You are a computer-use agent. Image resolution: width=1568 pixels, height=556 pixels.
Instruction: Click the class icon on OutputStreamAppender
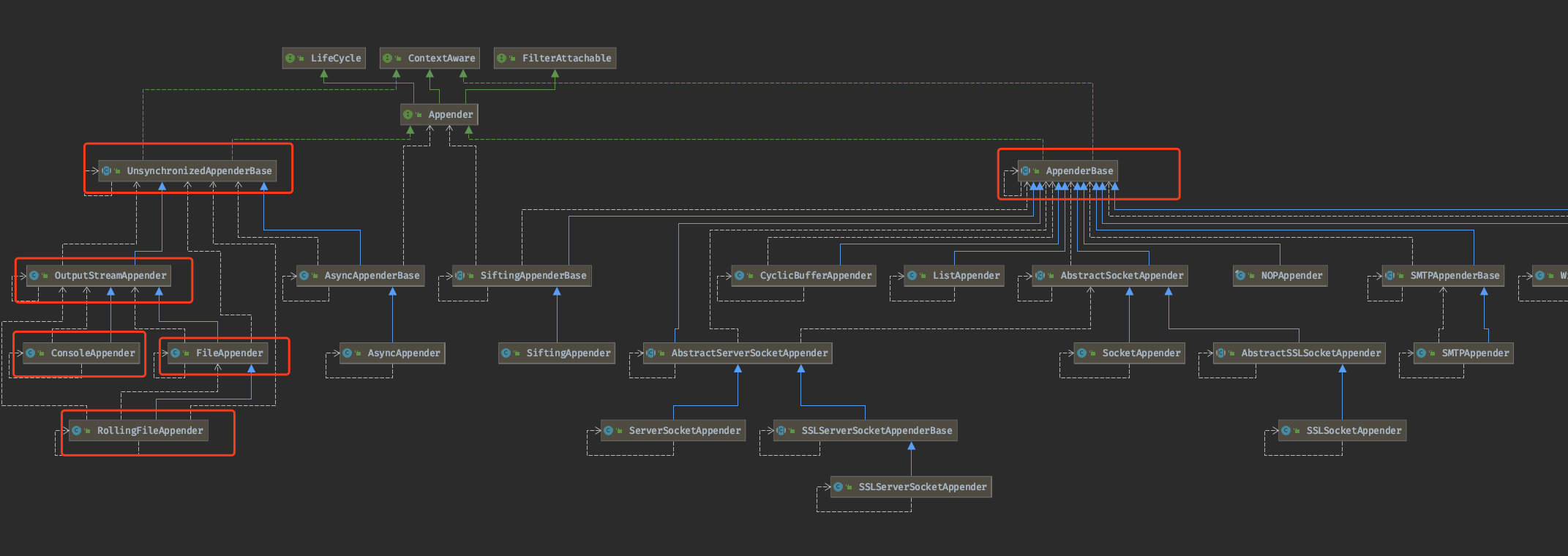pyautogui.click(x=34, y=276)
